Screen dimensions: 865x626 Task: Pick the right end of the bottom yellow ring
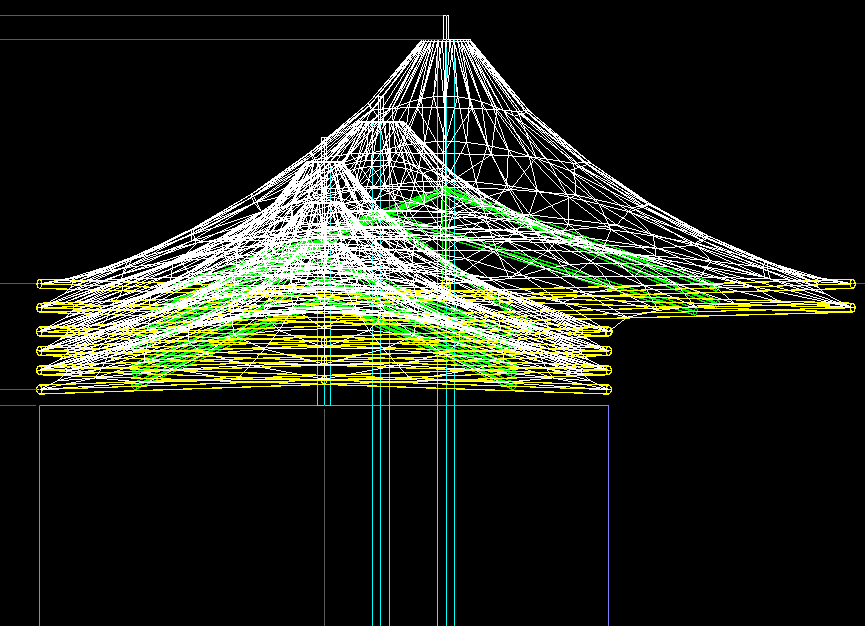pyautogui.click(x=607, y=389)
